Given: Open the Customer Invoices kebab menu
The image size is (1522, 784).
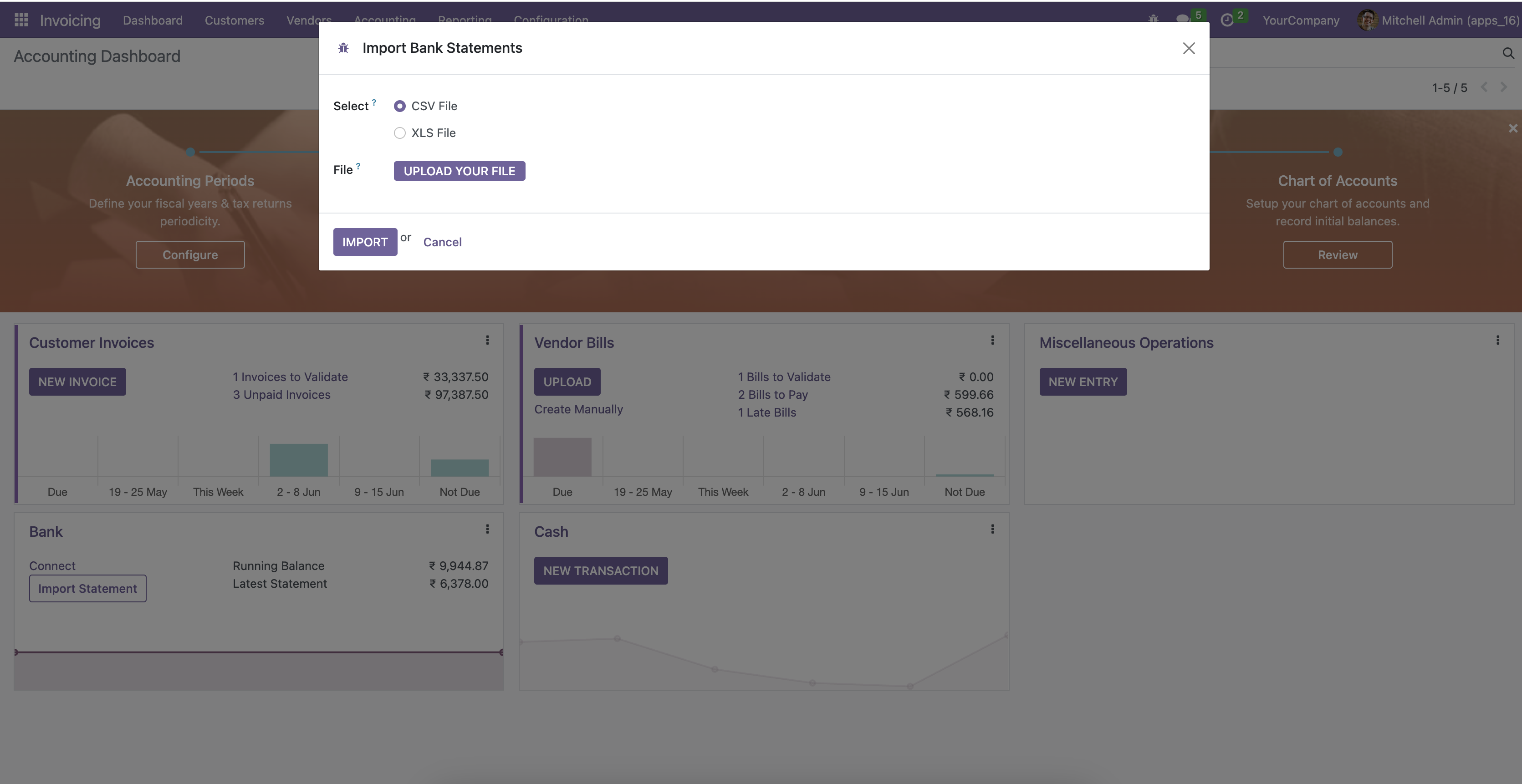Looking at the screenshot, I should (487, 340).
